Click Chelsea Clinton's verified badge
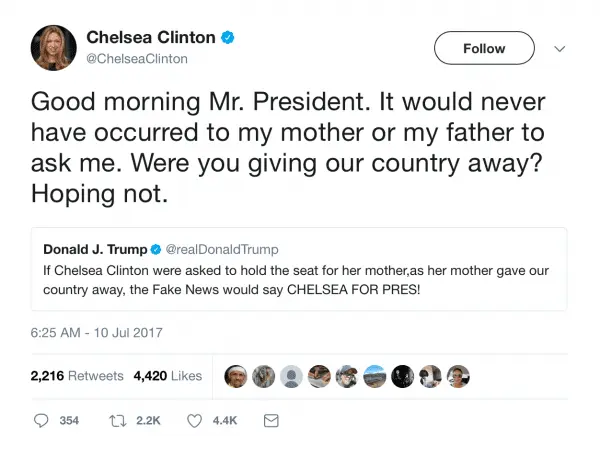The height and width of the screenshot is (457, 600). pyautogui.click(x=228, y=38)
